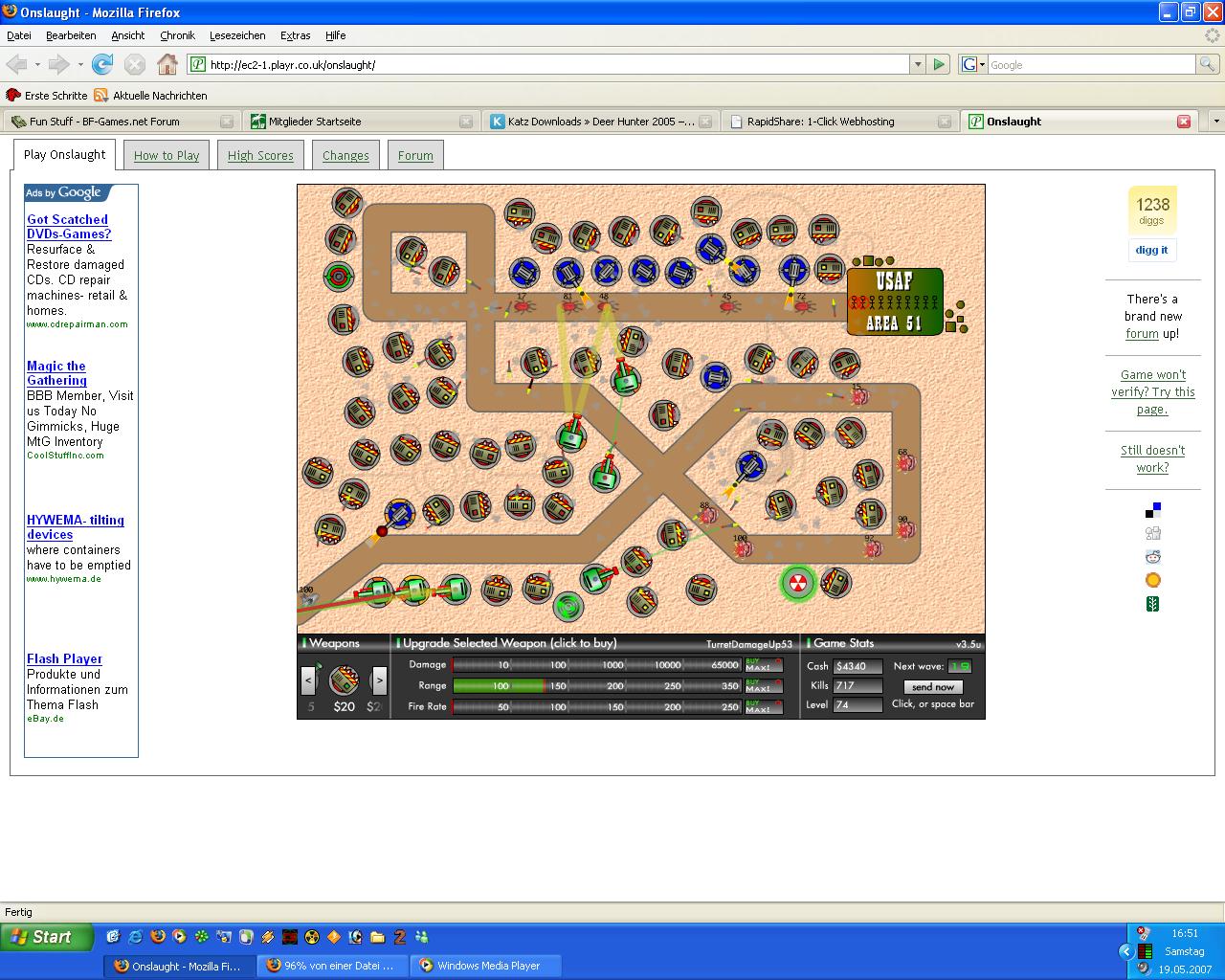Open the Magic the Gathering ad link
1225x980 pixels.
tap(56, 373)
